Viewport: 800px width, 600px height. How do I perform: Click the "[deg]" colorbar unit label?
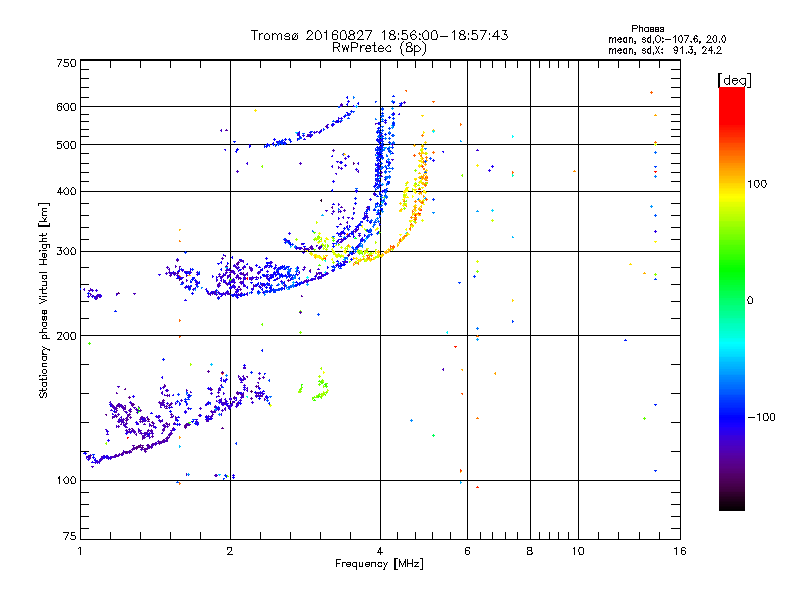point(734,80)
